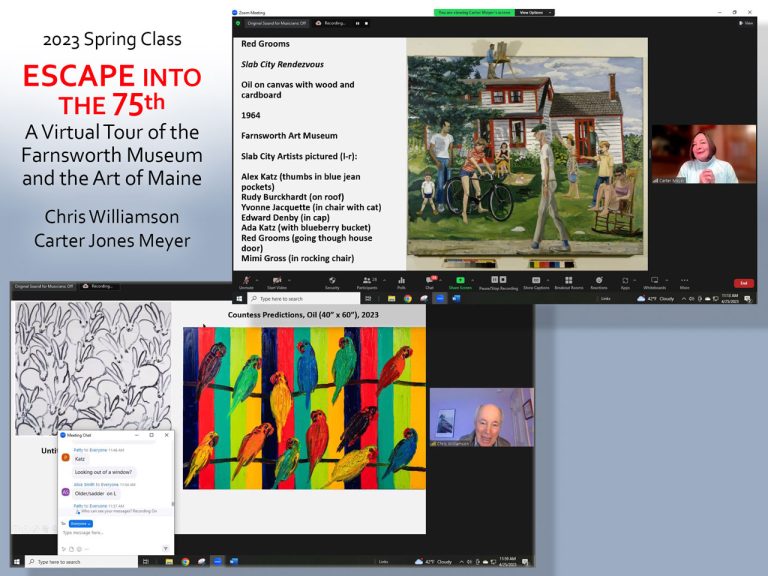Expand the arrow beside Apps
The width and height of the screenshot is (768, 576).
(x=635, y=280)
